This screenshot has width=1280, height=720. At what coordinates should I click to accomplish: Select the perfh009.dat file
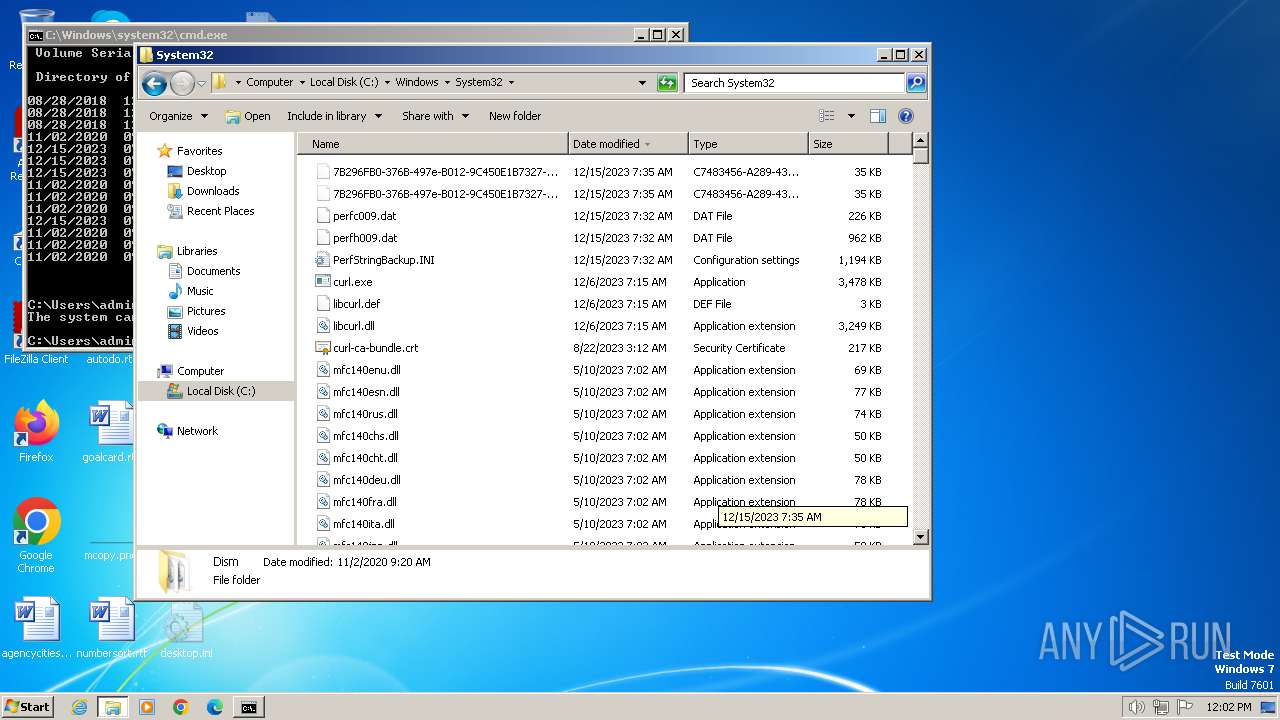point(364,238)
